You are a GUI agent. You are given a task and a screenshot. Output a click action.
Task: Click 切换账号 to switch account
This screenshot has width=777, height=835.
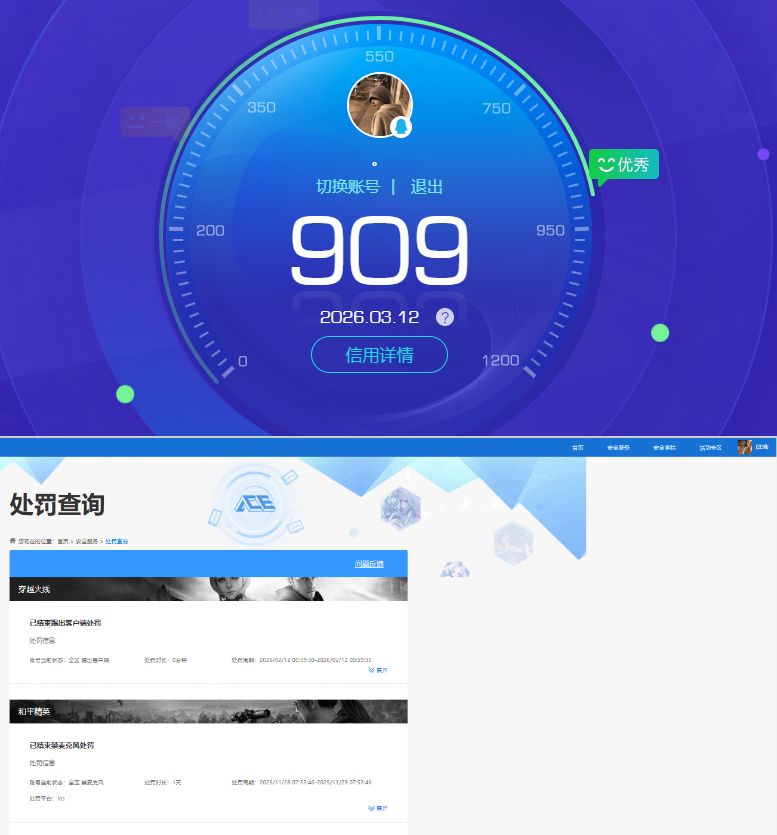(x=348, y=187)
